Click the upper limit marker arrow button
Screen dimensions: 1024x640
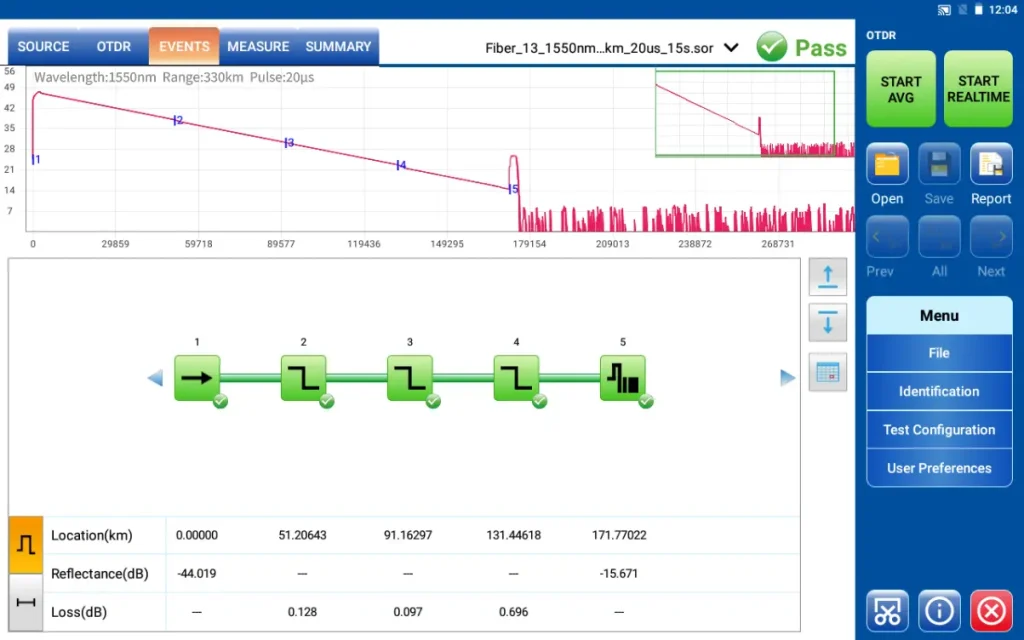(827, 277)
